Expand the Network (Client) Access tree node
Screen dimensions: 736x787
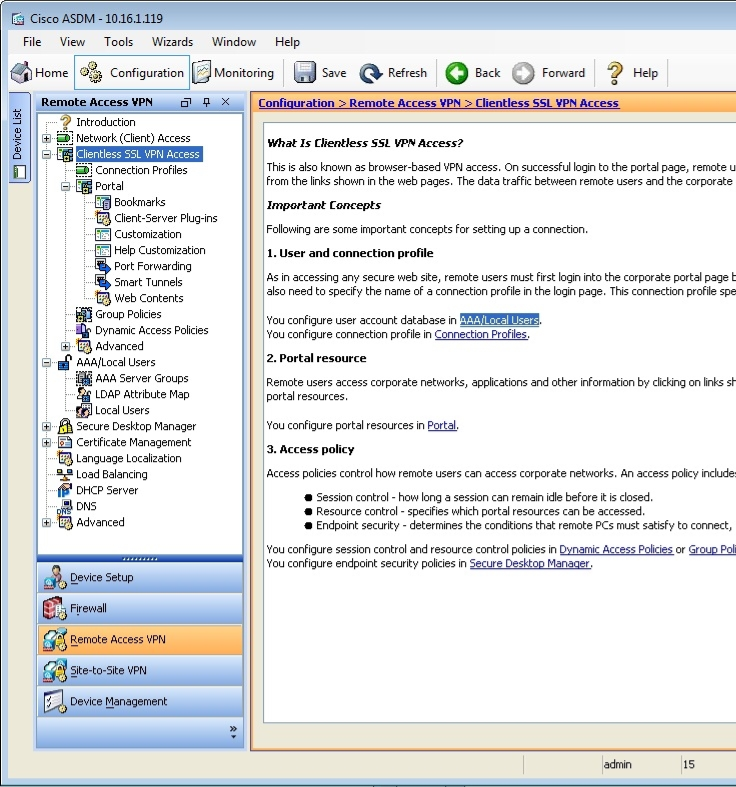tap(47, 138)
